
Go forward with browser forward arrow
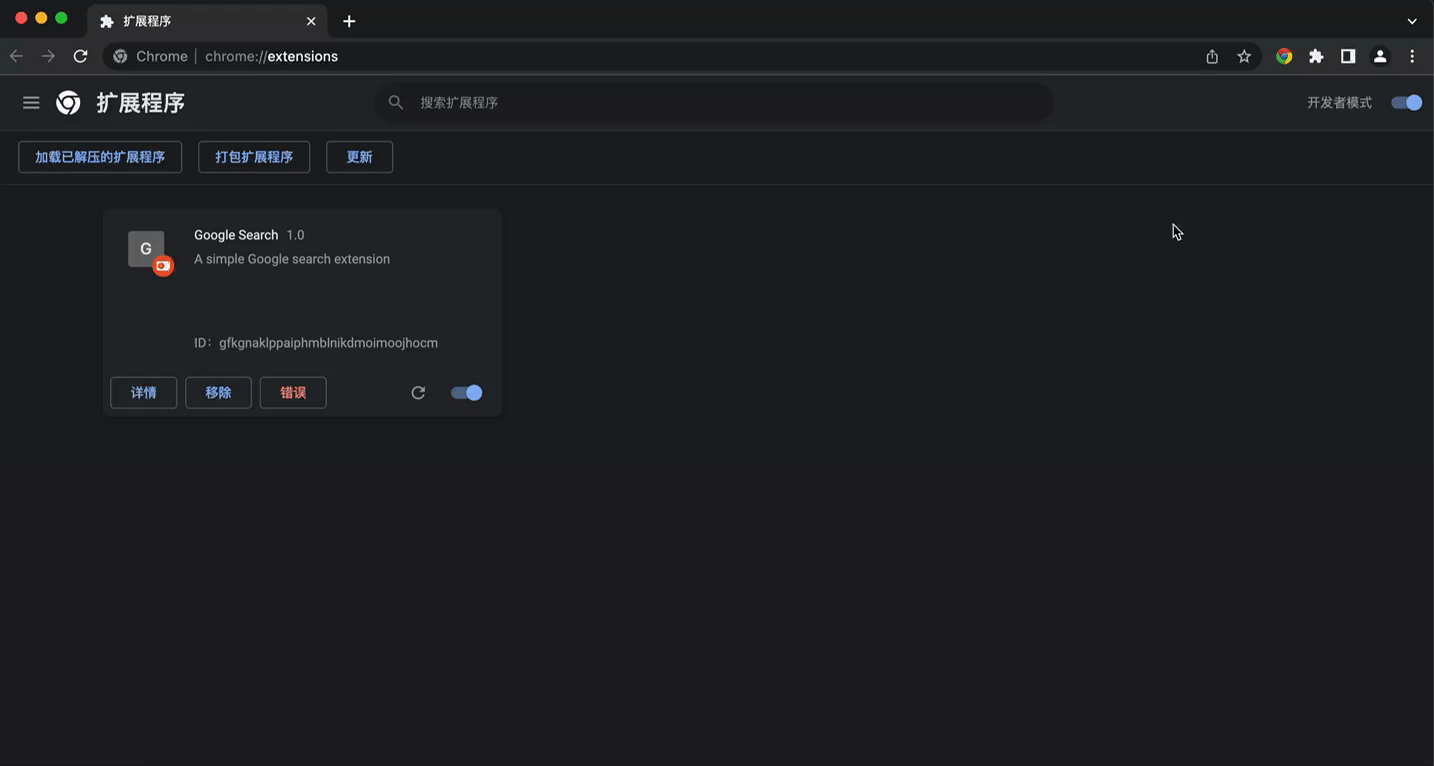click(48, 56)
